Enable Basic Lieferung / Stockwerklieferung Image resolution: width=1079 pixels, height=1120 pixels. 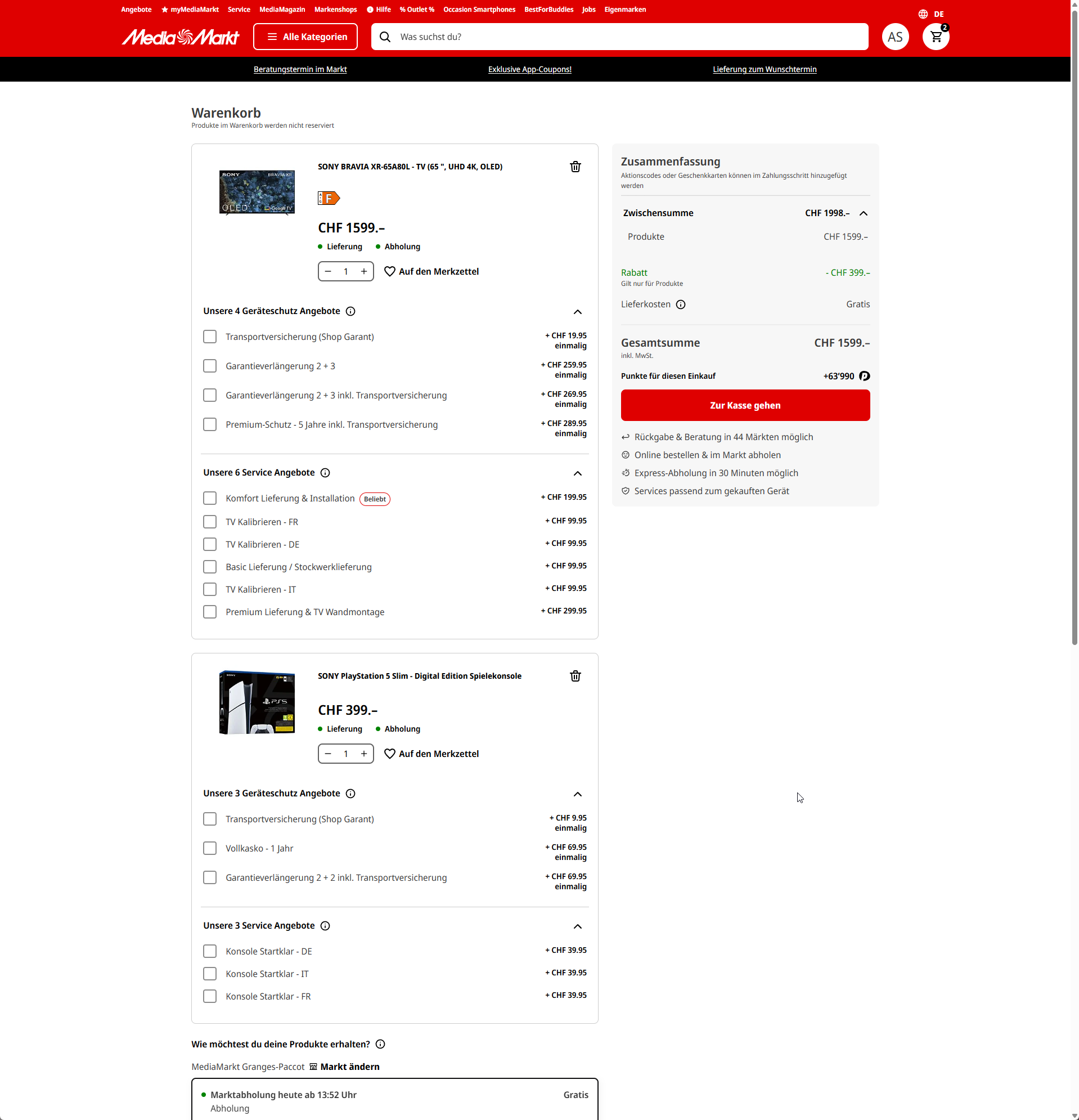pyautogui.click(x=210, y=567)
